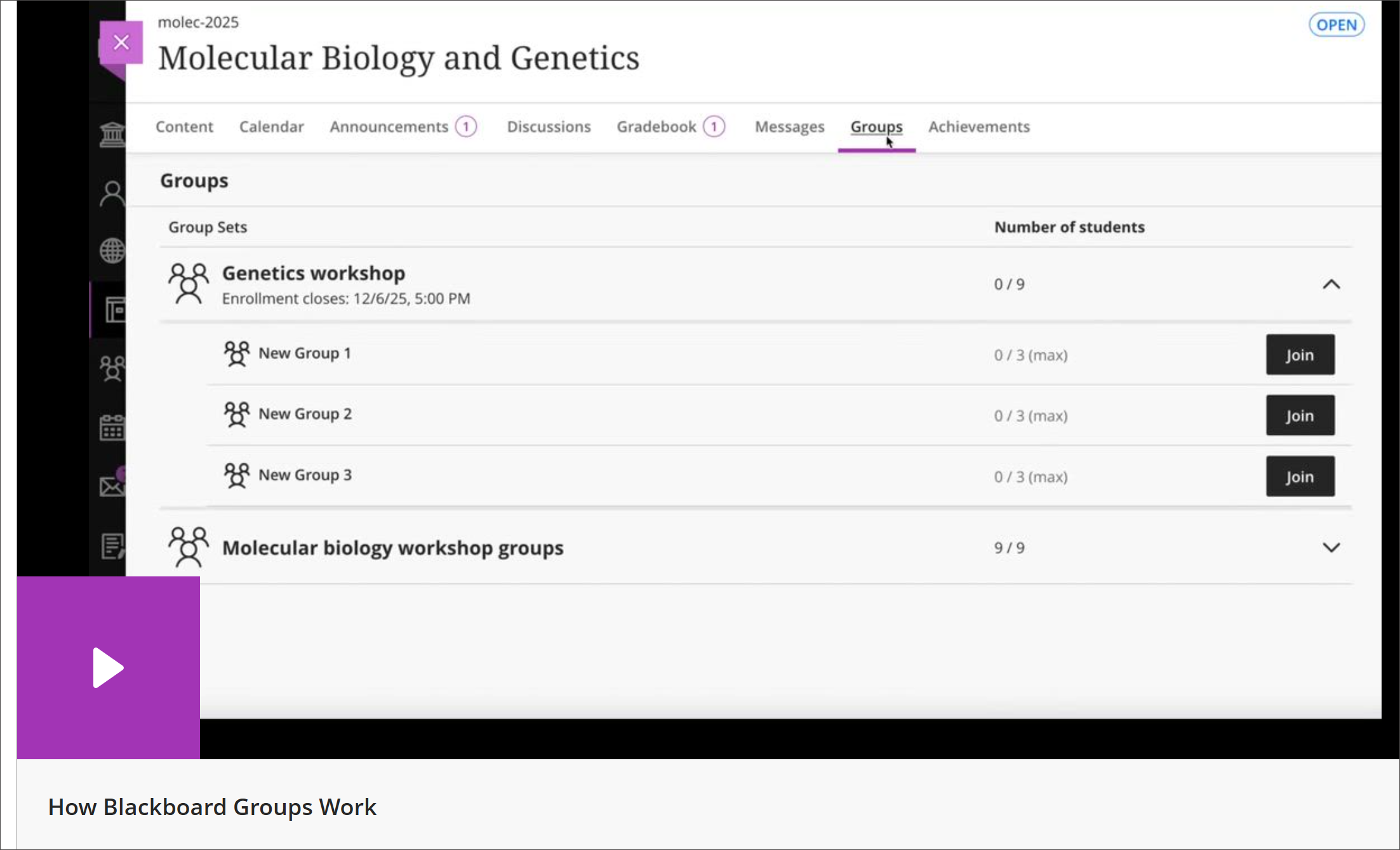This screenshot has width=1400, height=850.
Task: Select the group icon beside Genetics workshop
Action: coord(188,284)
